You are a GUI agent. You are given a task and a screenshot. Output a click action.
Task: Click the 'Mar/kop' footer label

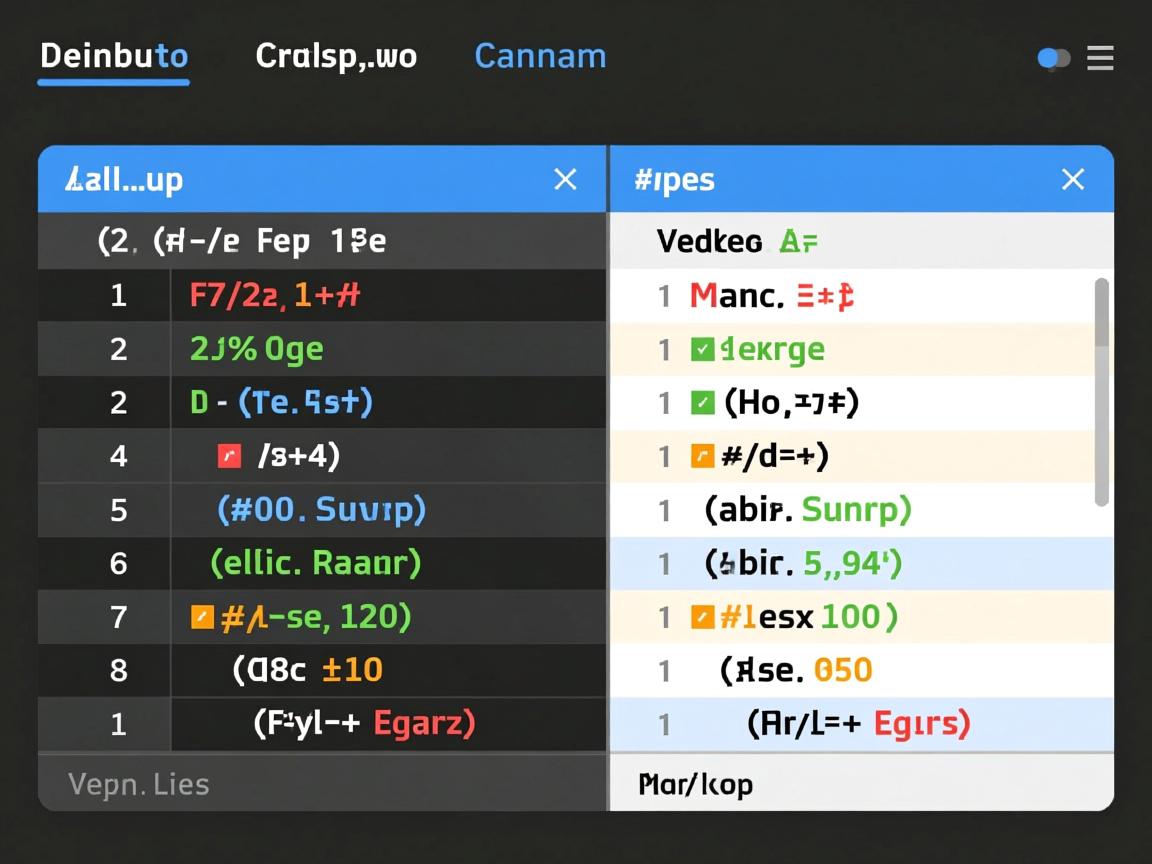click(x=696, y=784)
